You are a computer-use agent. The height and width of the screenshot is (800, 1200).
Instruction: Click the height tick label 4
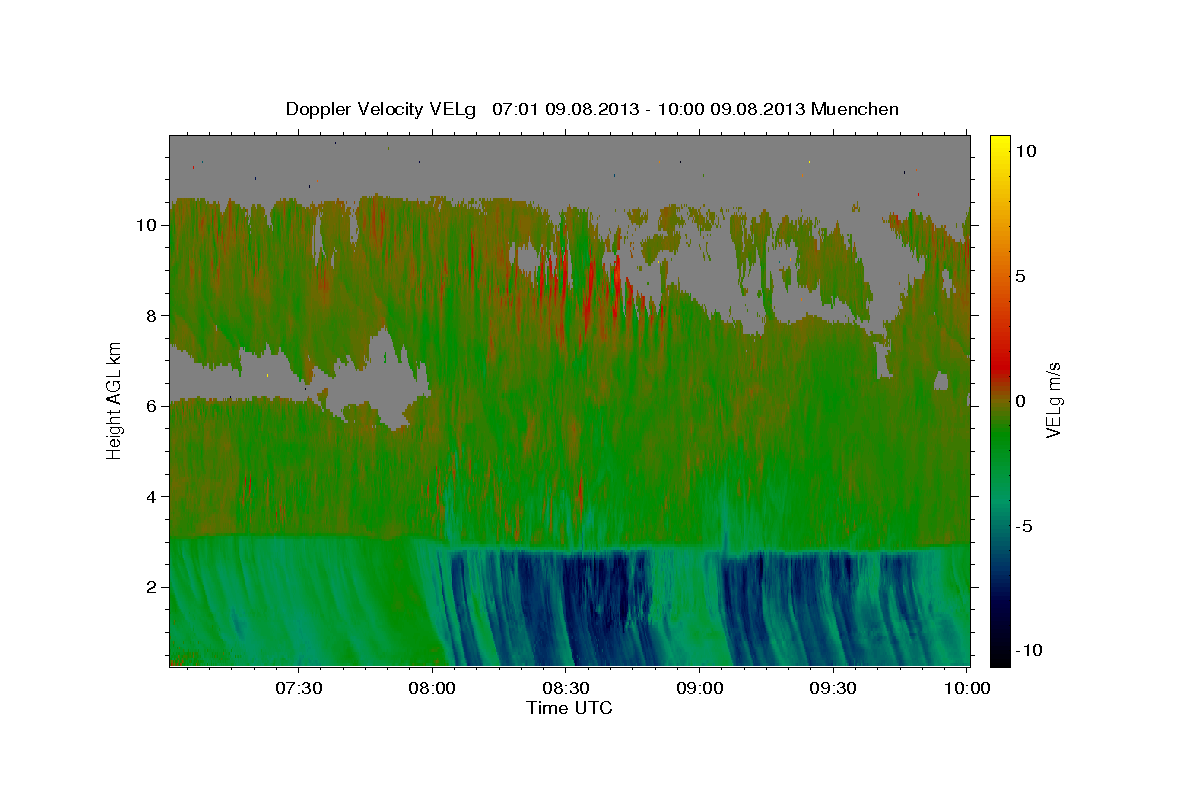151,497
